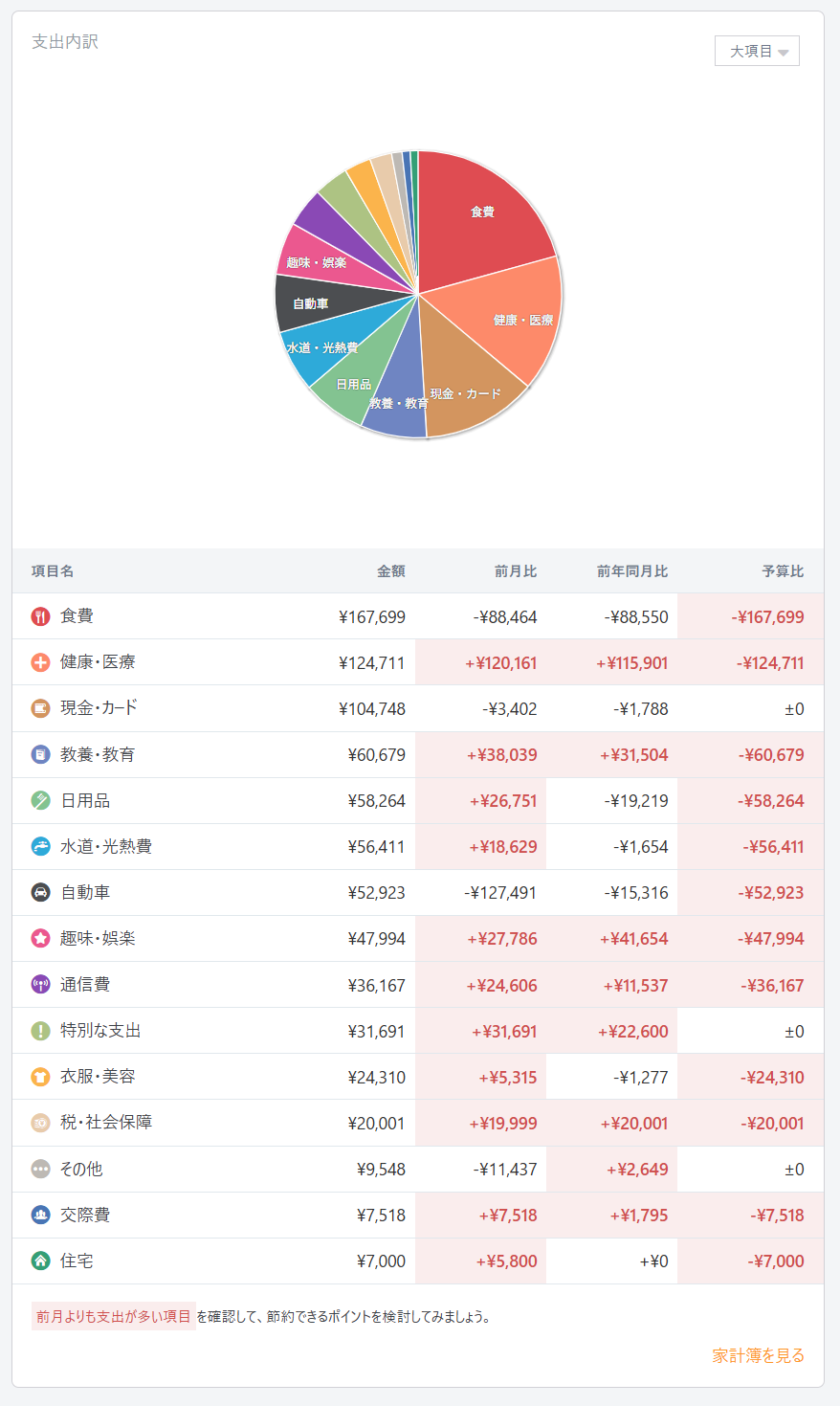This screenshot has width=840, height=1406.
Task: Click the 健康・医療 plus icon
Action: [40, 662]
